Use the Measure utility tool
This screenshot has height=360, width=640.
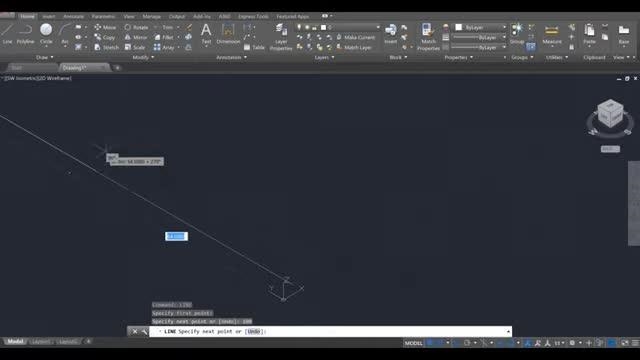click(552, 34)
